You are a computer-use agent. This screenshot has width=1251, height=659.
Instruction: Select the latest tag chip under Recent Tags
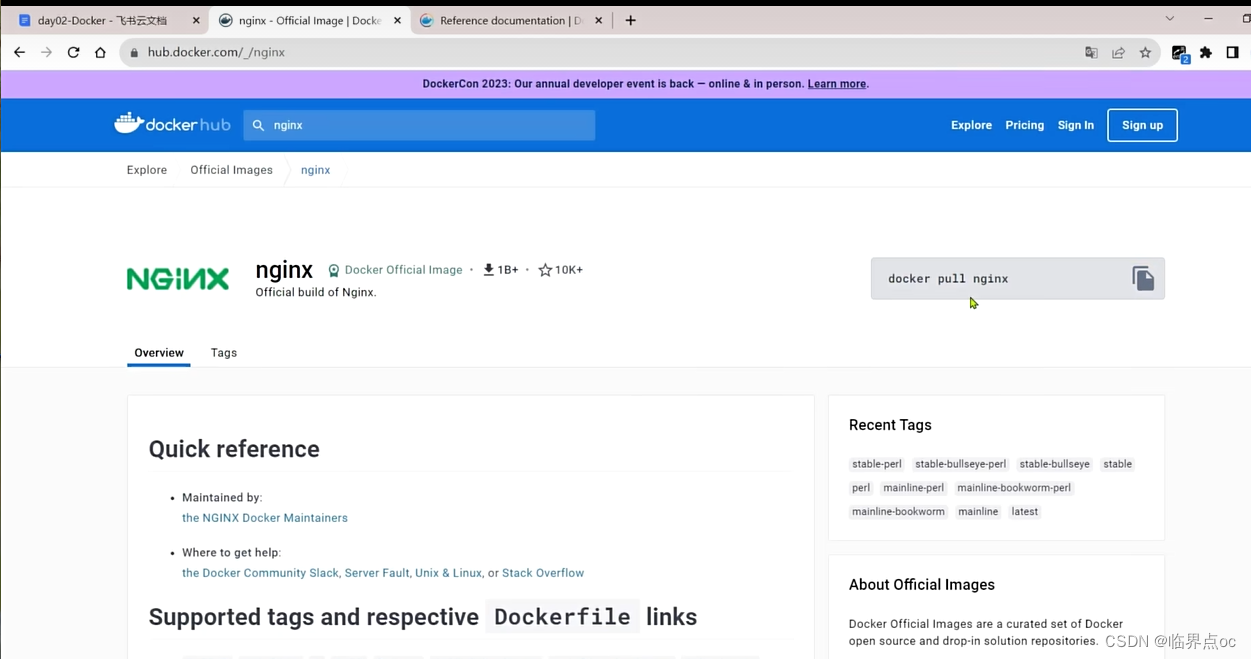point(1024,511)
